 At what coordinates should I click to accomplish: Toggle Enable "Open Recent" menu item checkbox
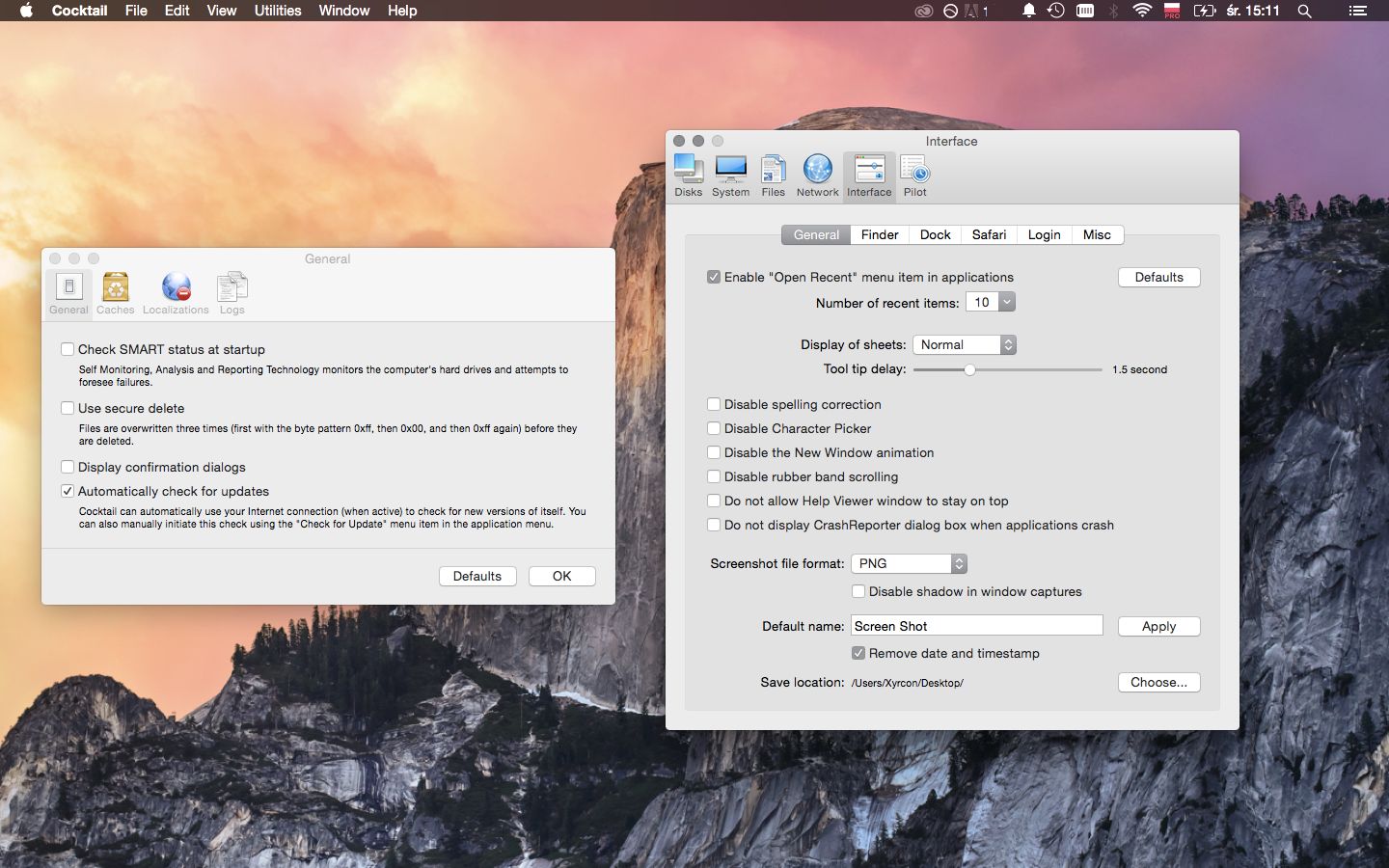714,277
